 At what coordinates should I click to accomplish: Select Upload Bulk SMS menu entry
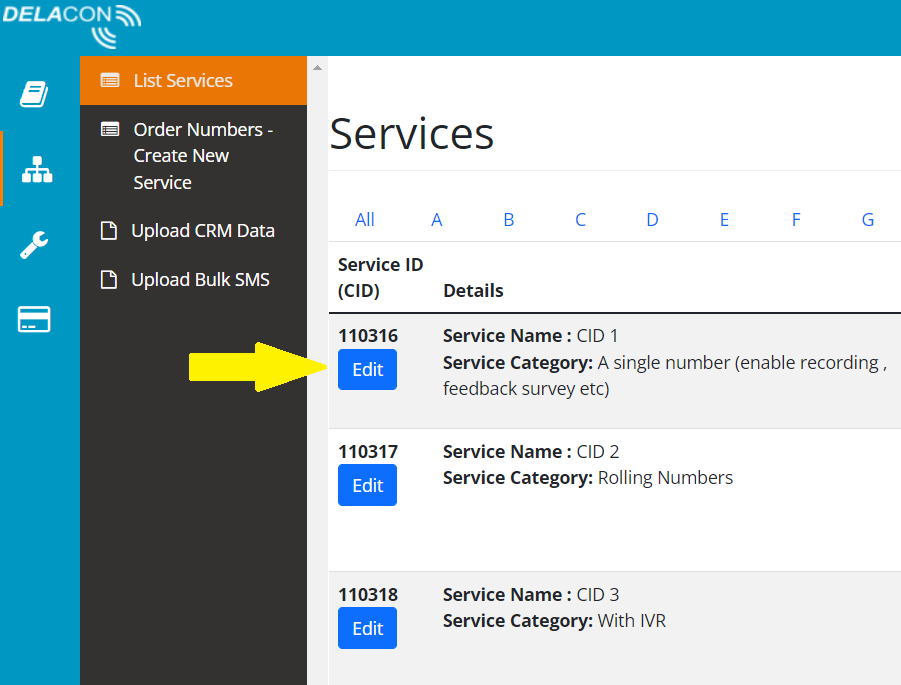point(193,280)
